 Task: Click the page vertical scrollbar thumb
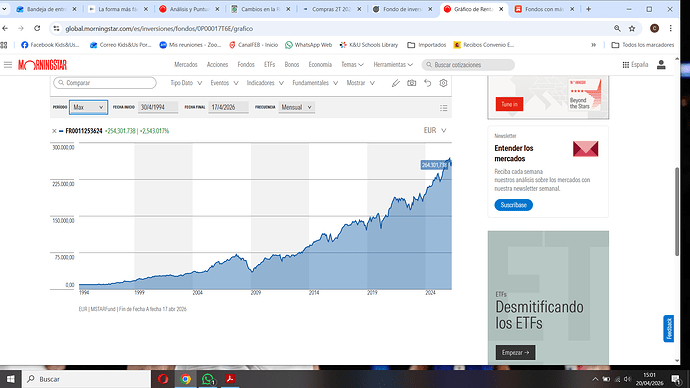pos(677,211)
